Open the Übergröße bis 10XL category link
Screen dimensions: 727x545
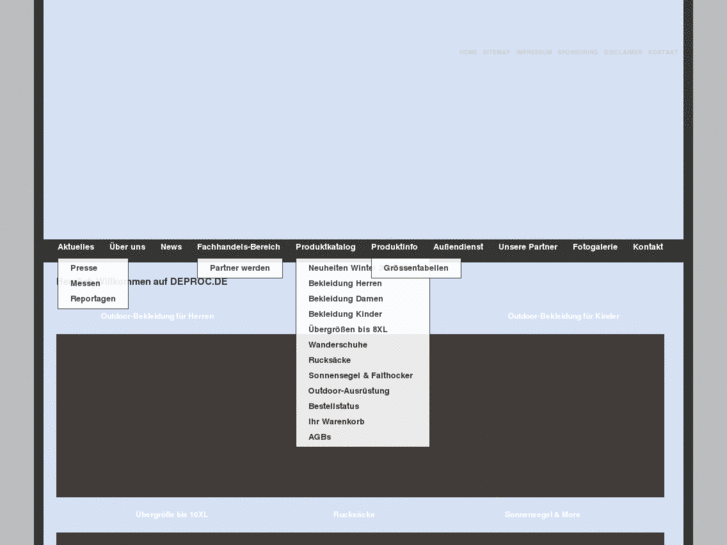click(x=172, y=514)
